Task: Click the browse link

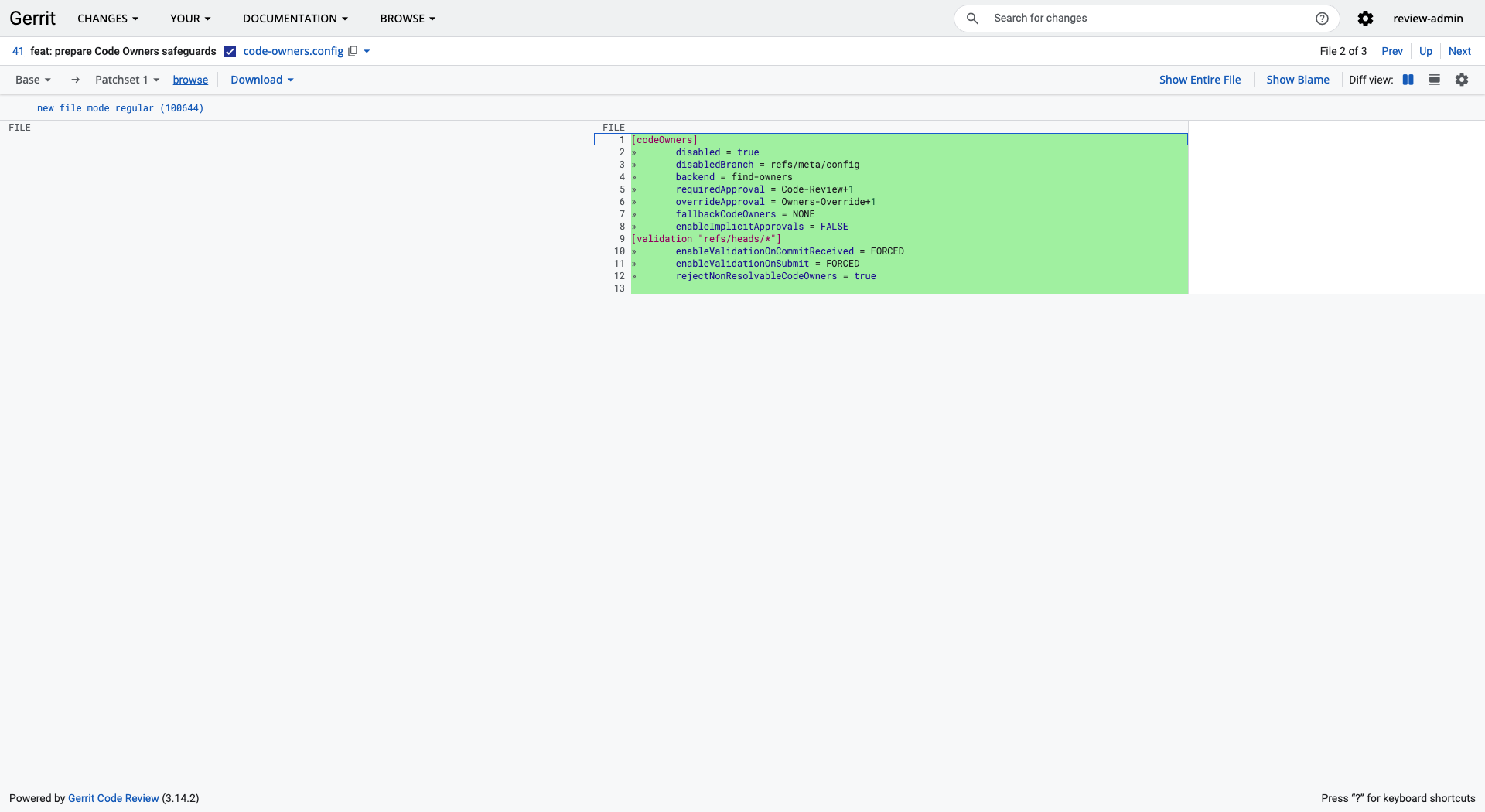Action: [190, 80]
